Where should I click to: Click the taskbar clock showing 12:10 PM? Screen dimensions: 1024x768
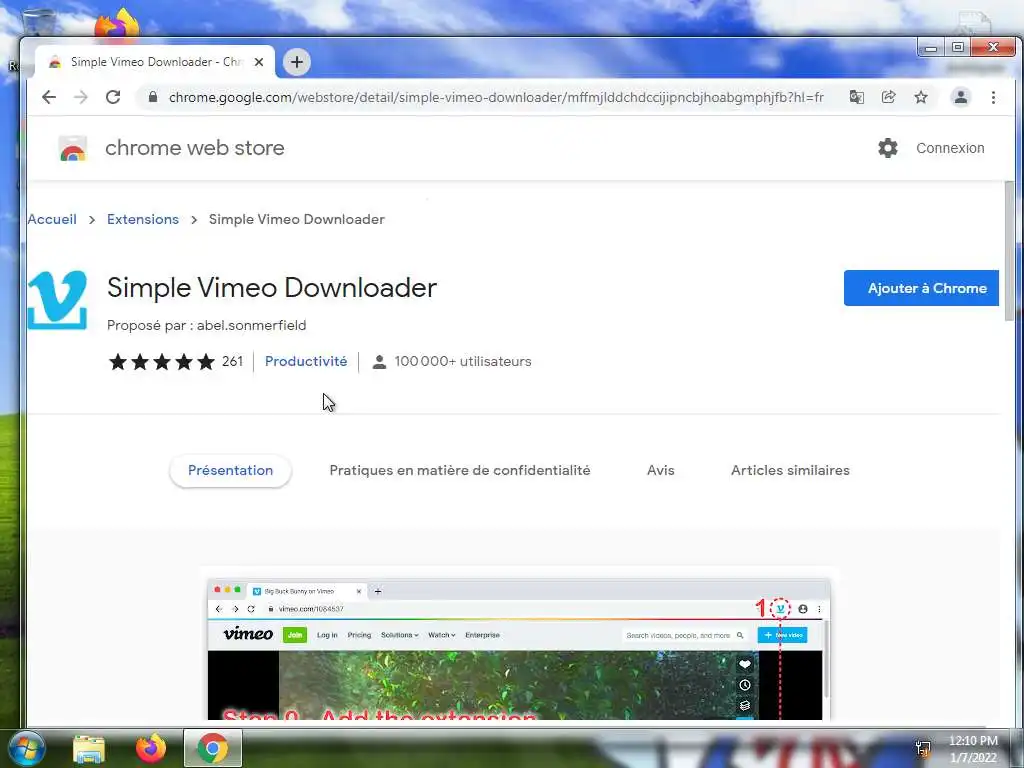coord(973,749)
